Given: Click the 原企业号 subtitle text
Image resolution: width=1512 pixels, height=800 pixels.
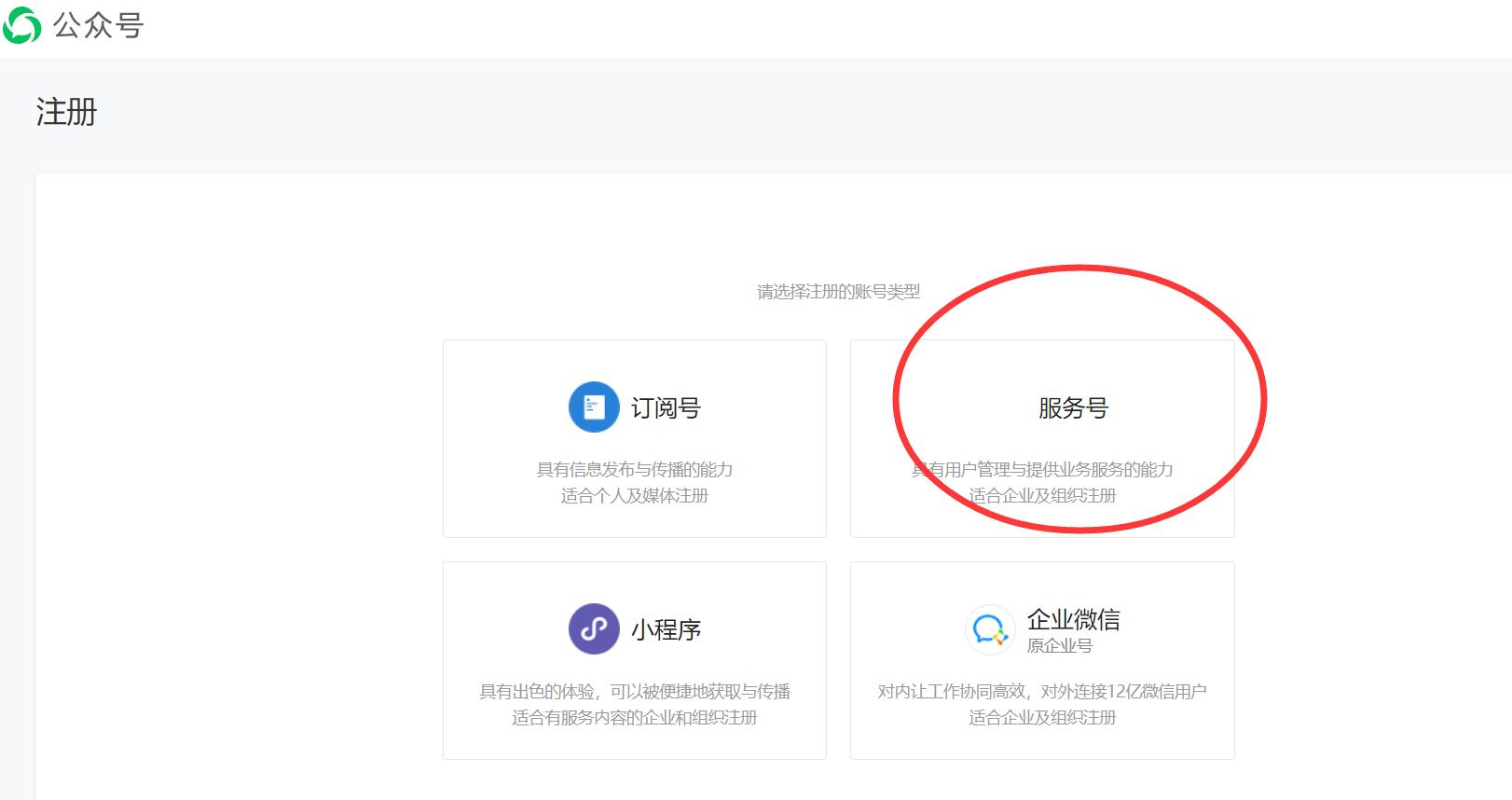Looking at the screenshot, I should (1060, 645).
